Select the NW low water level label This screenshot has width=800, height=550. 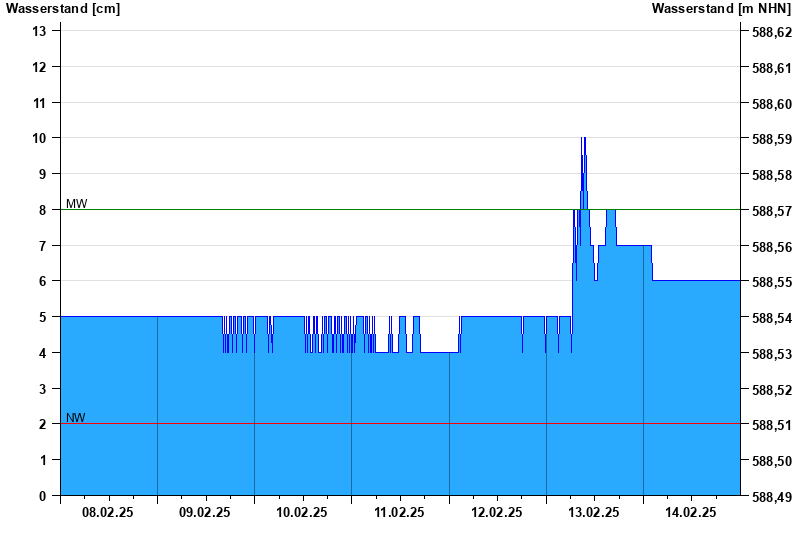tap(76, 418)
